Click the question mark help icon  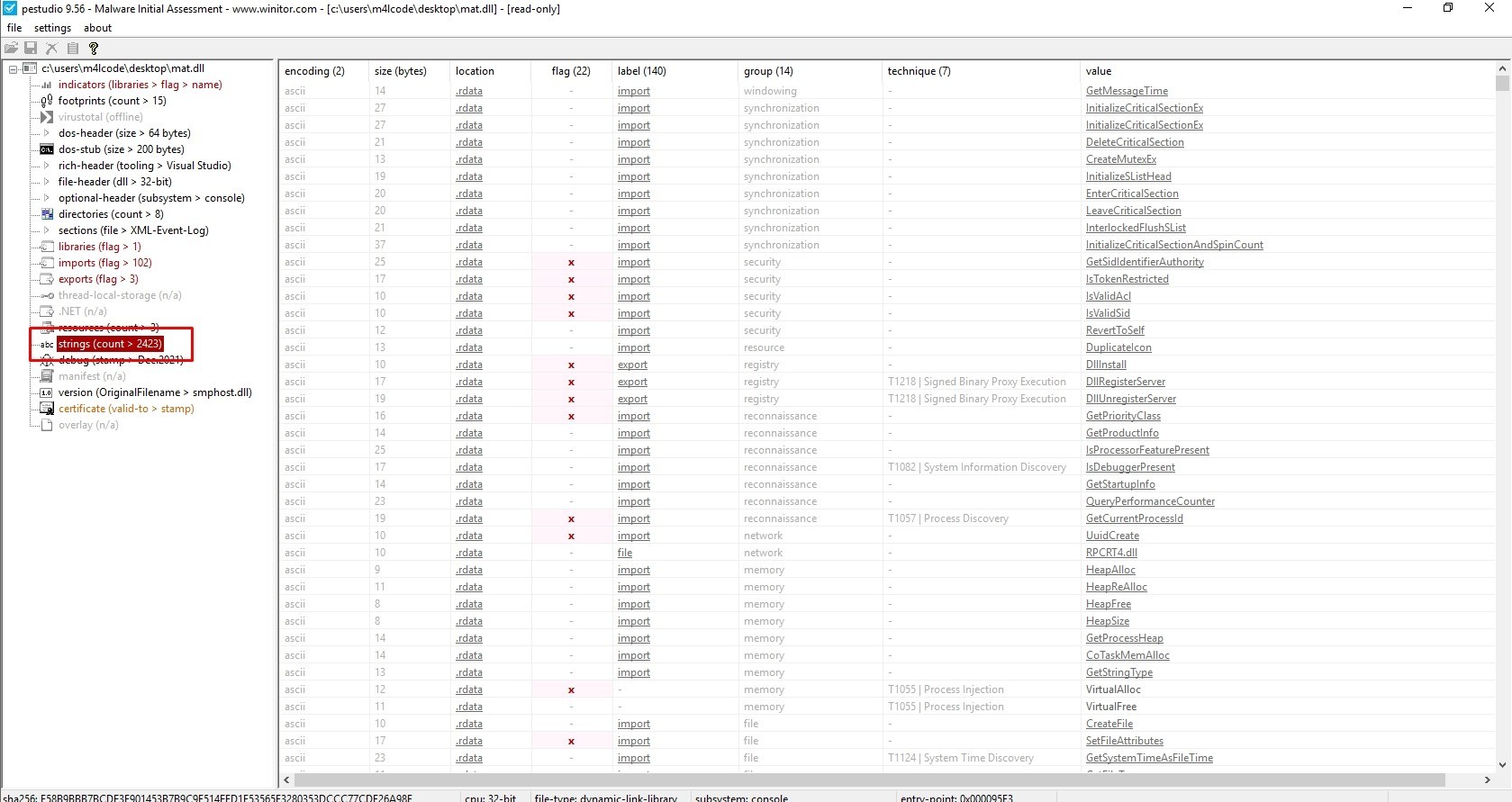[94, 48]
